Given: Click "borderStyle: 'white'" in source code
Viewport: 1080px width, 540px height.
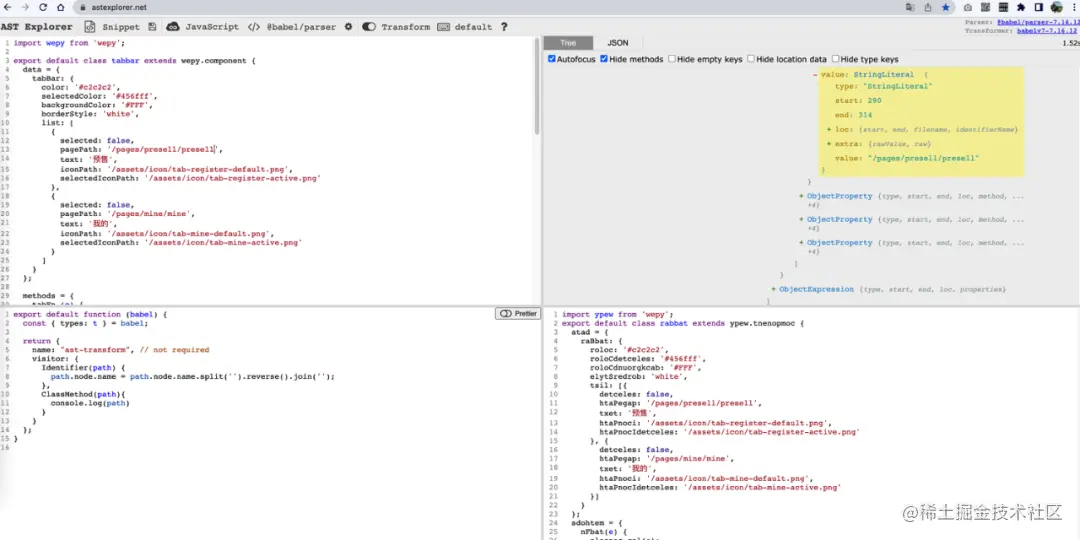Looking at the screenshot, I should [x=88, y=114].
